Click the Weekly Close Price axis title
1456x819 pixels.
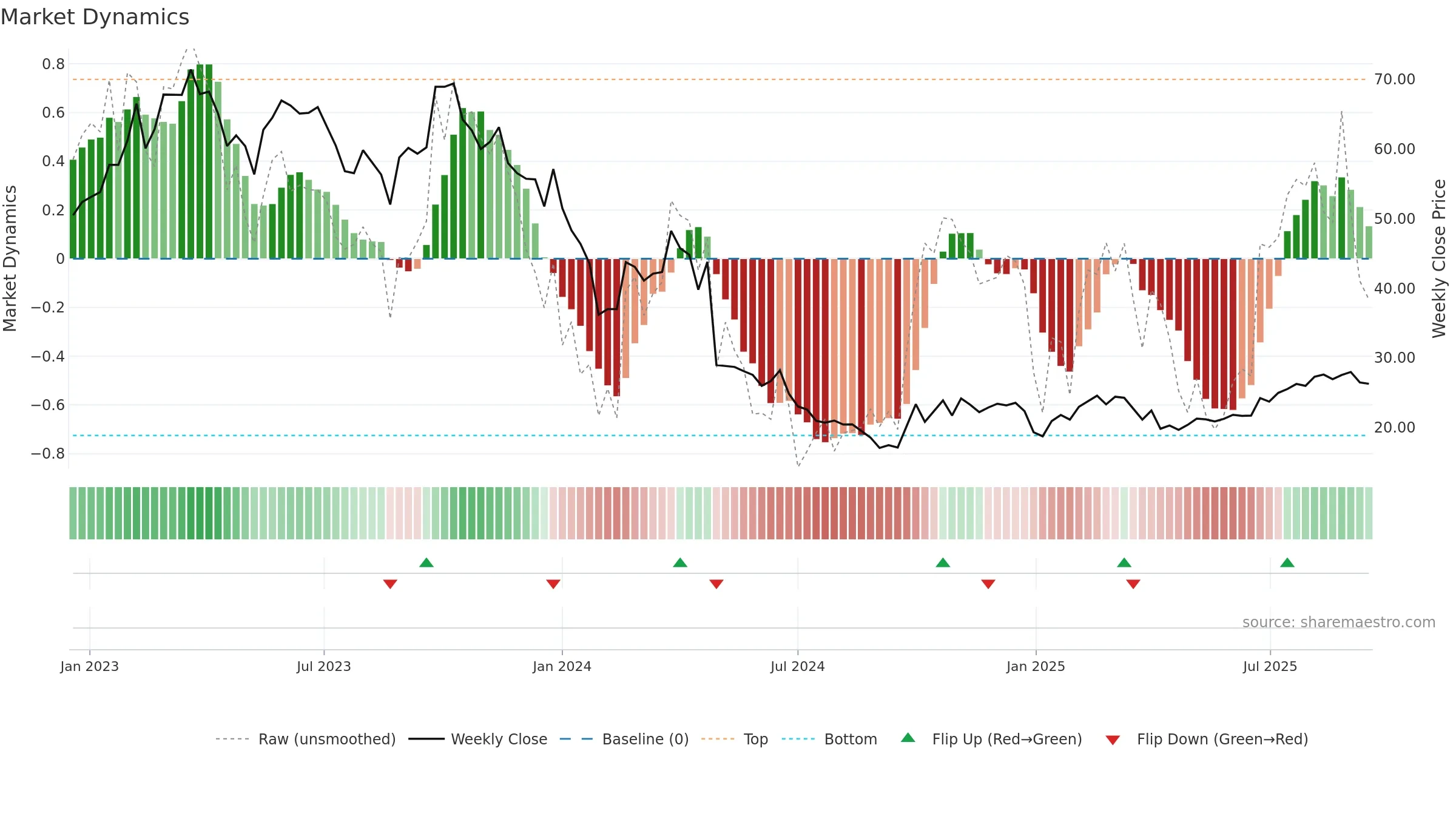point(1440,258)
